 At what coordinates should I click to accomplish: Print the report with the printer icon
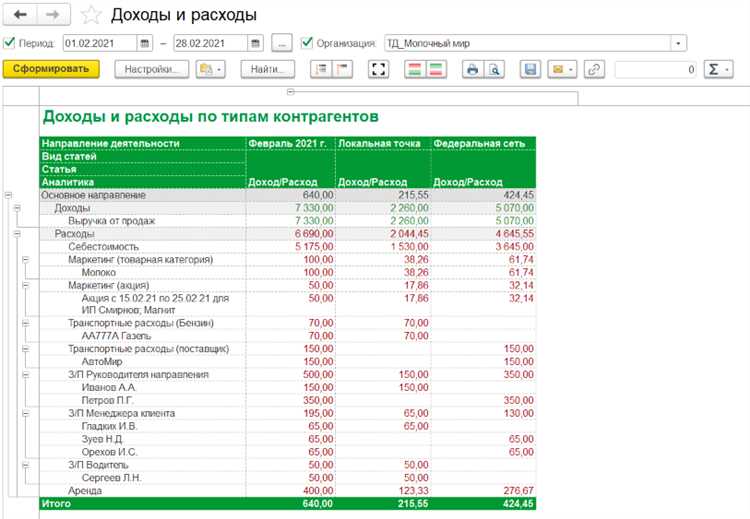click(x=473, y=69)
